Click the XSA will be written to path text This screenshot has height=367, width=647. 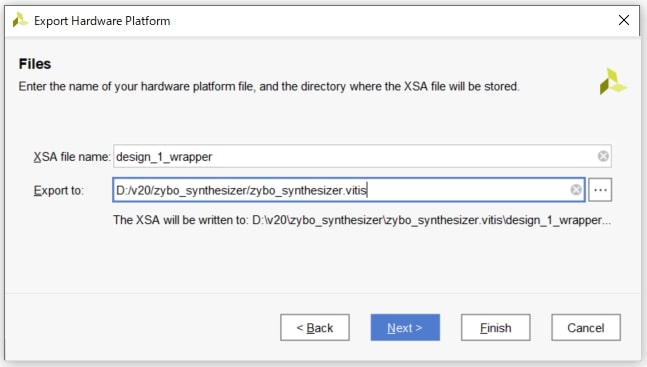pos(362,220)
